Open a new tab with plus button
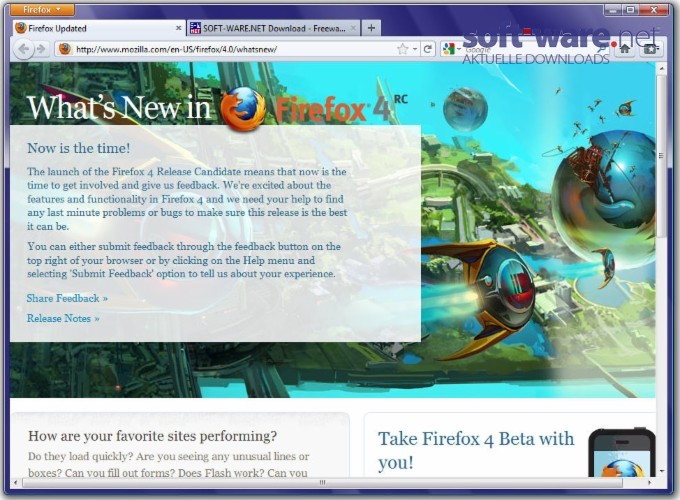Viewport: 680px width, 500px height. (371, 28)
